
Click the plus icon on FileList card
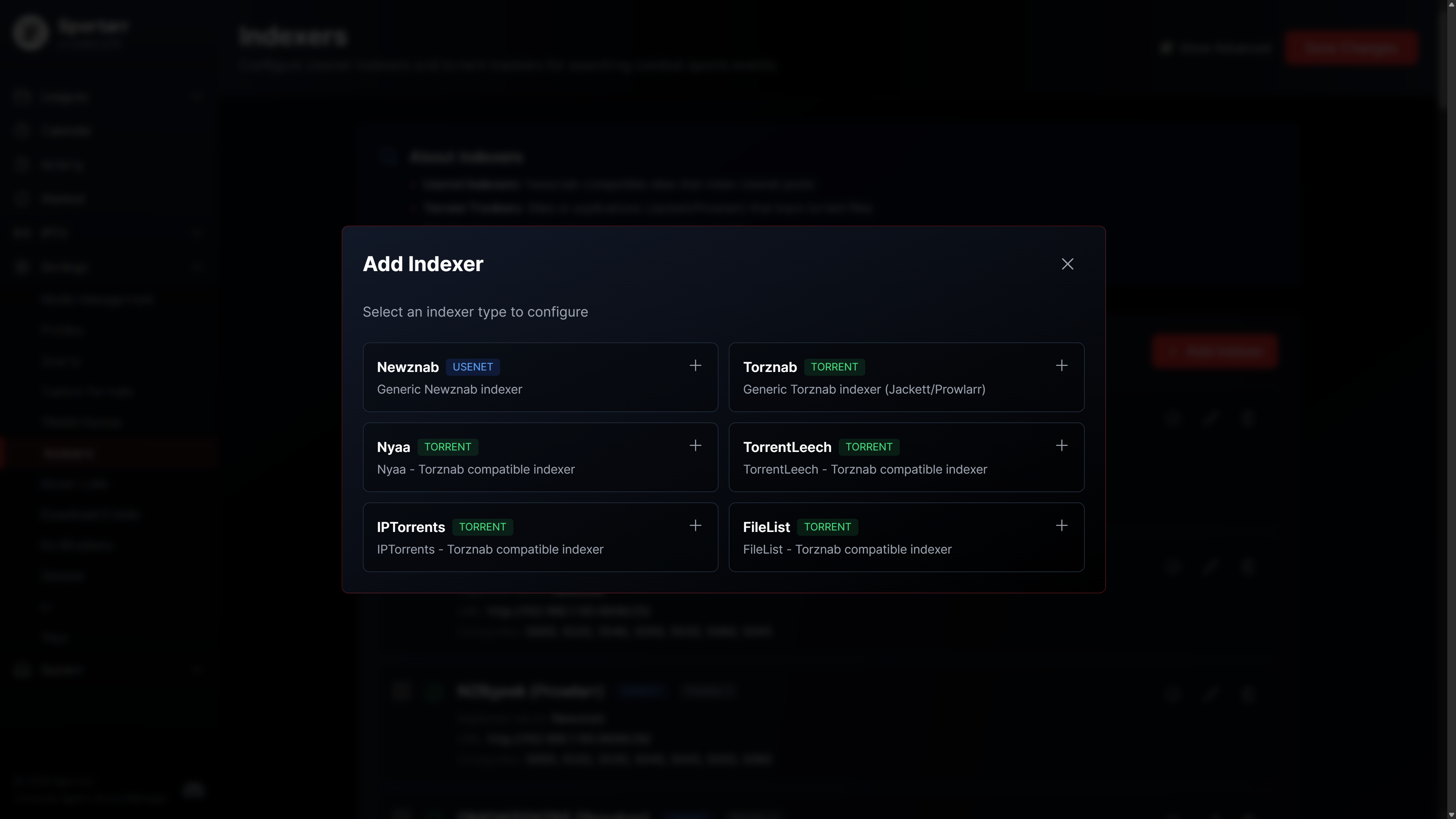(1062, 526)
